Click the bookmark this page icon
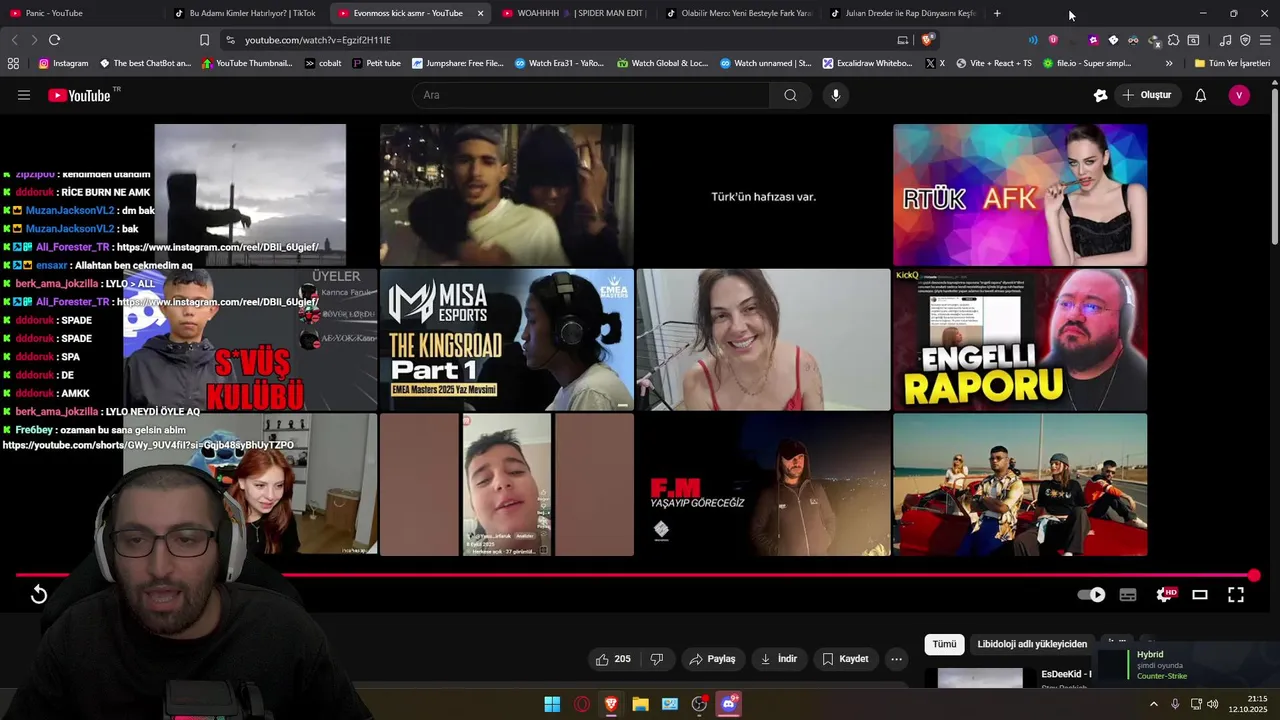The width and height of the screenshot is (1280, 720). (204, 40)
